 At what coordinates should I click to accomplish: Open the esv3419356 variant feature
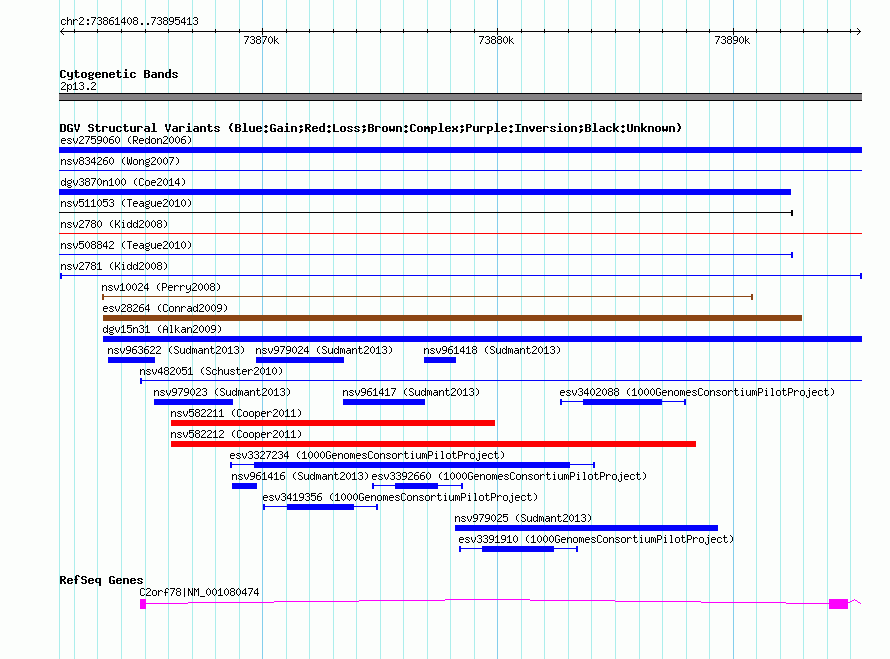coord(320,507)
